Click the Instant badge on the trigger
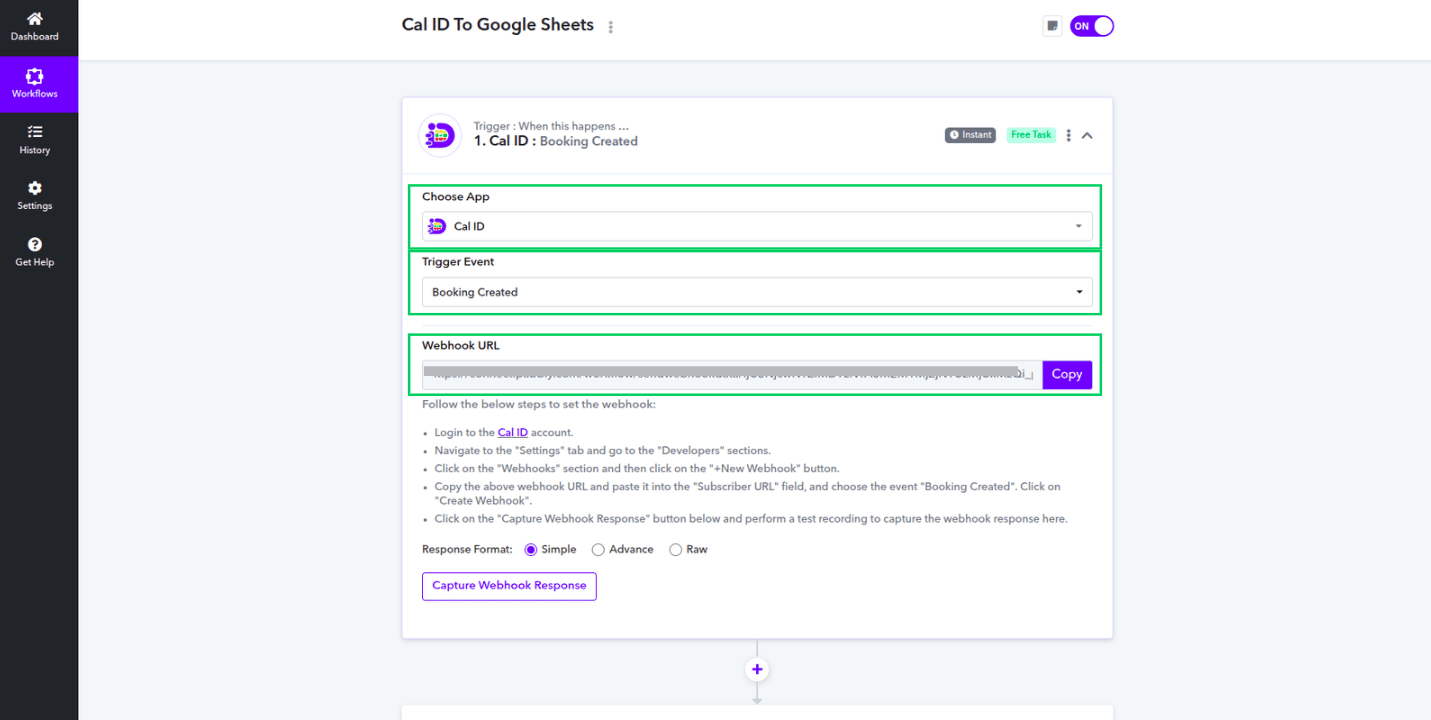Viewport: 1431px width, 720px height. click(x=970, y=135)
